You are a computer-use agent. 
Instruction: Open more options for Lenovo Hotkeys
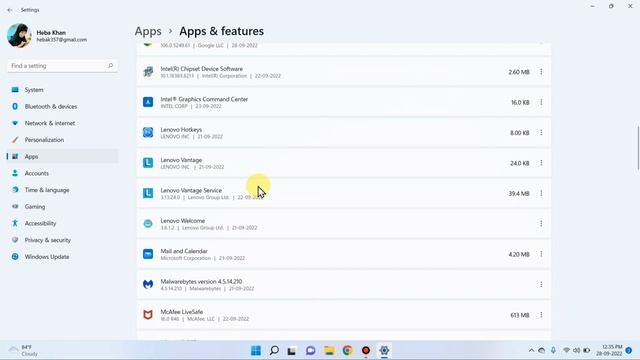tap(541, 133)
